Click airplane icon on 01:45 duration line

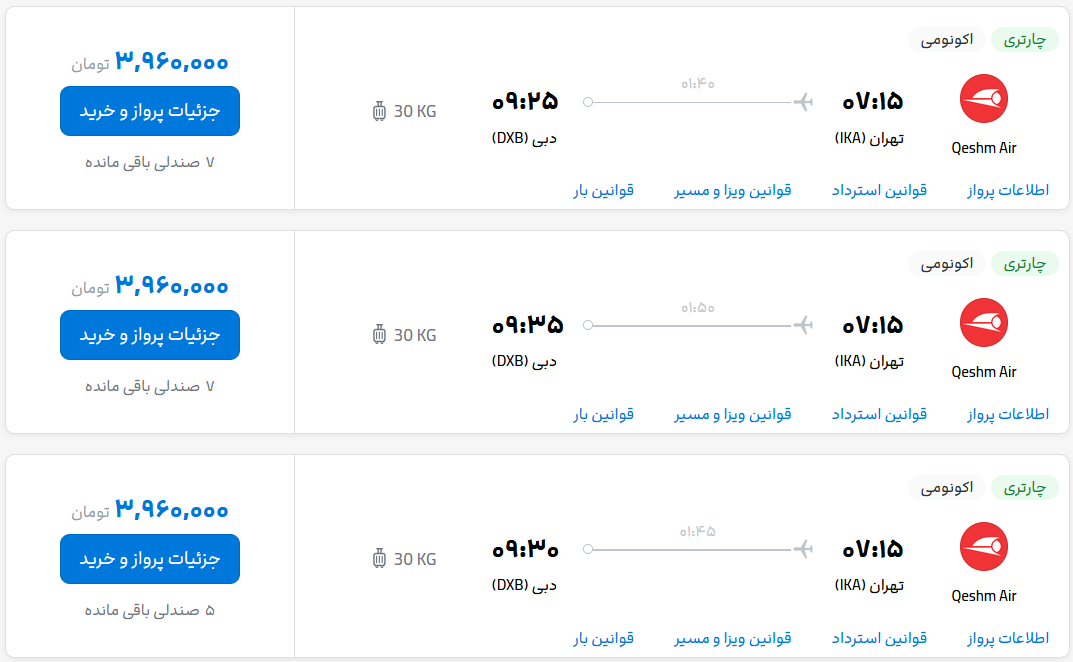tap(803, 549)
